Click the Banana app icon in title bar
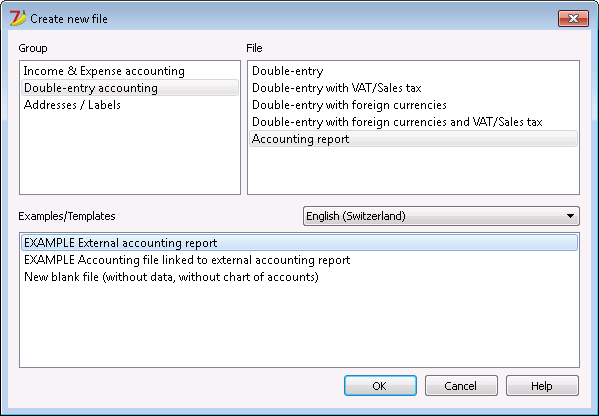Image resolution: width=599 pixels, height=416 pixels. pyautogui.click(x=18, y=18)
